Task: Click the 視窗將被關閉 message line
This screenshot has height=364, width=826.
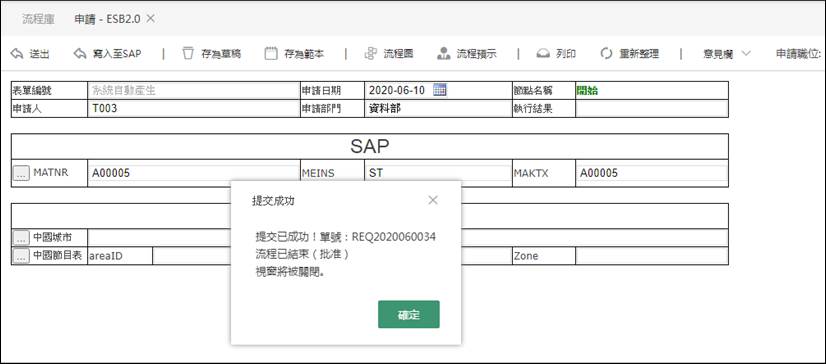Action: point(289,273)
